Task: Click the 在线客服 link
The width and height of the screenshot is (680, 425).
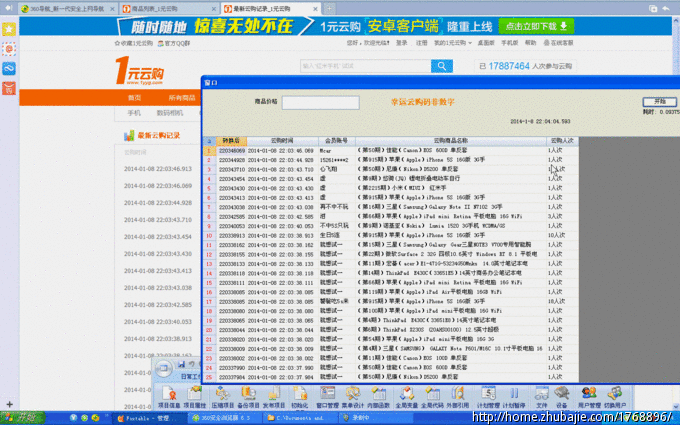Action: point(559,43)
